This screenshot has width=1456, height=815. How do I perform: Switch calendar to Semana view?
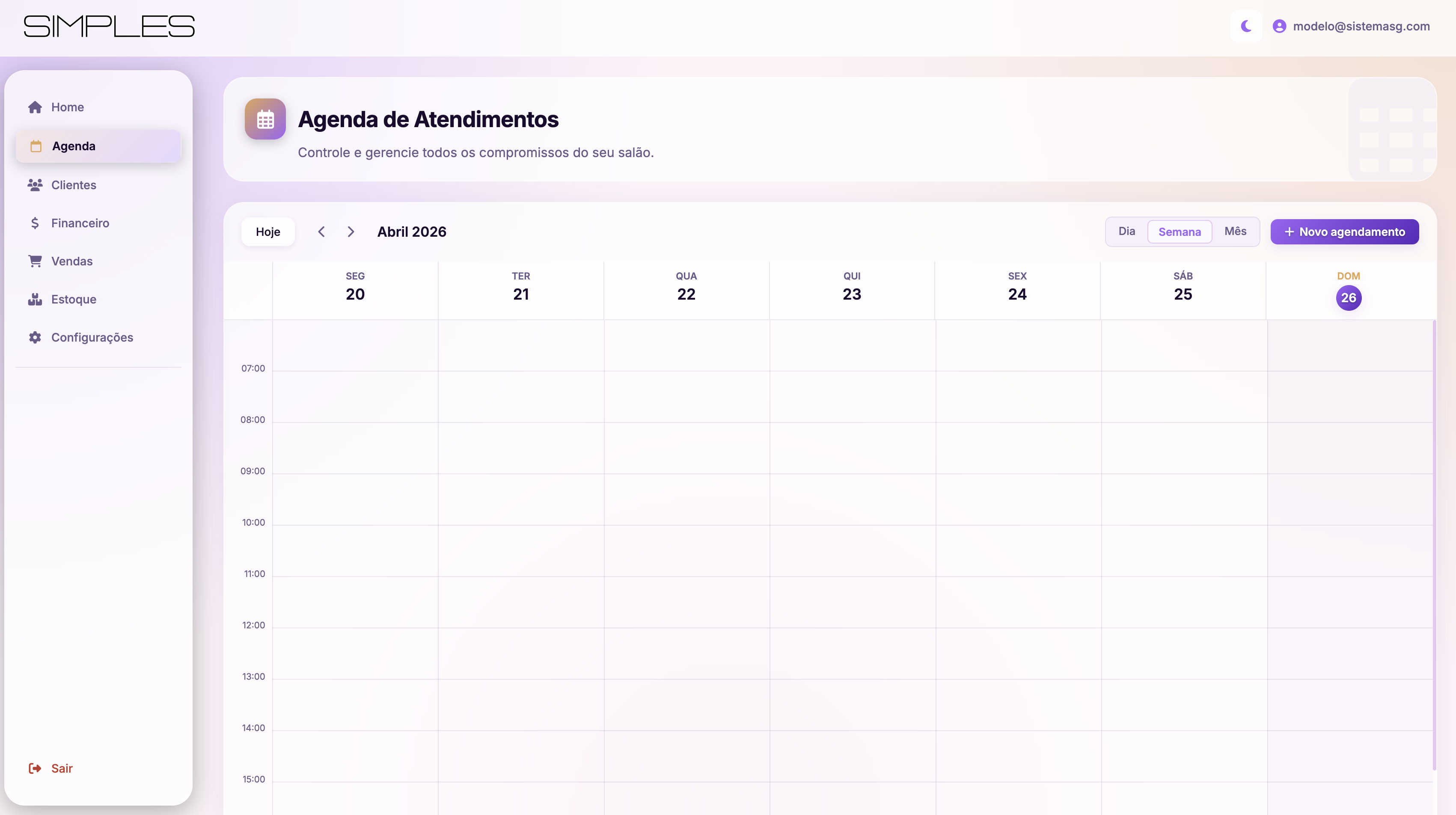[1180, 232]
